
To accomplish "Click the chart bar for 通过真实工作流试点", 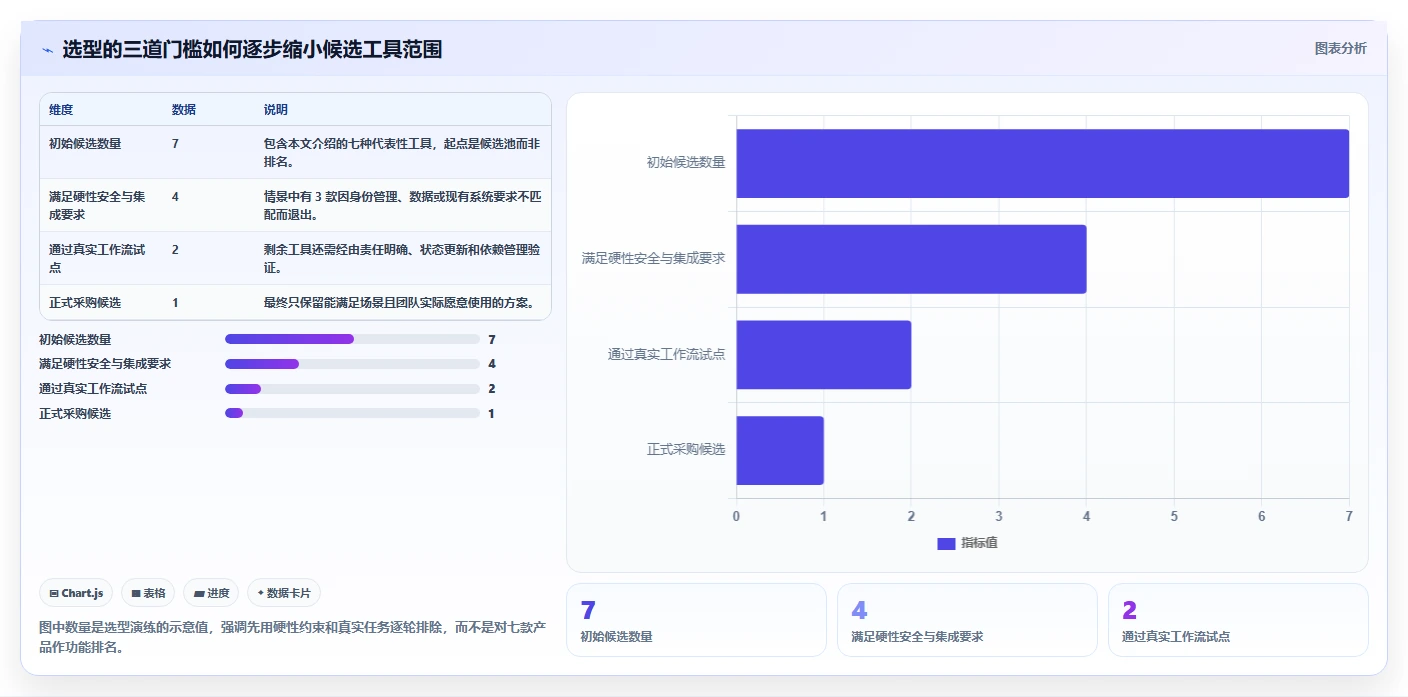I will [824, 355].
